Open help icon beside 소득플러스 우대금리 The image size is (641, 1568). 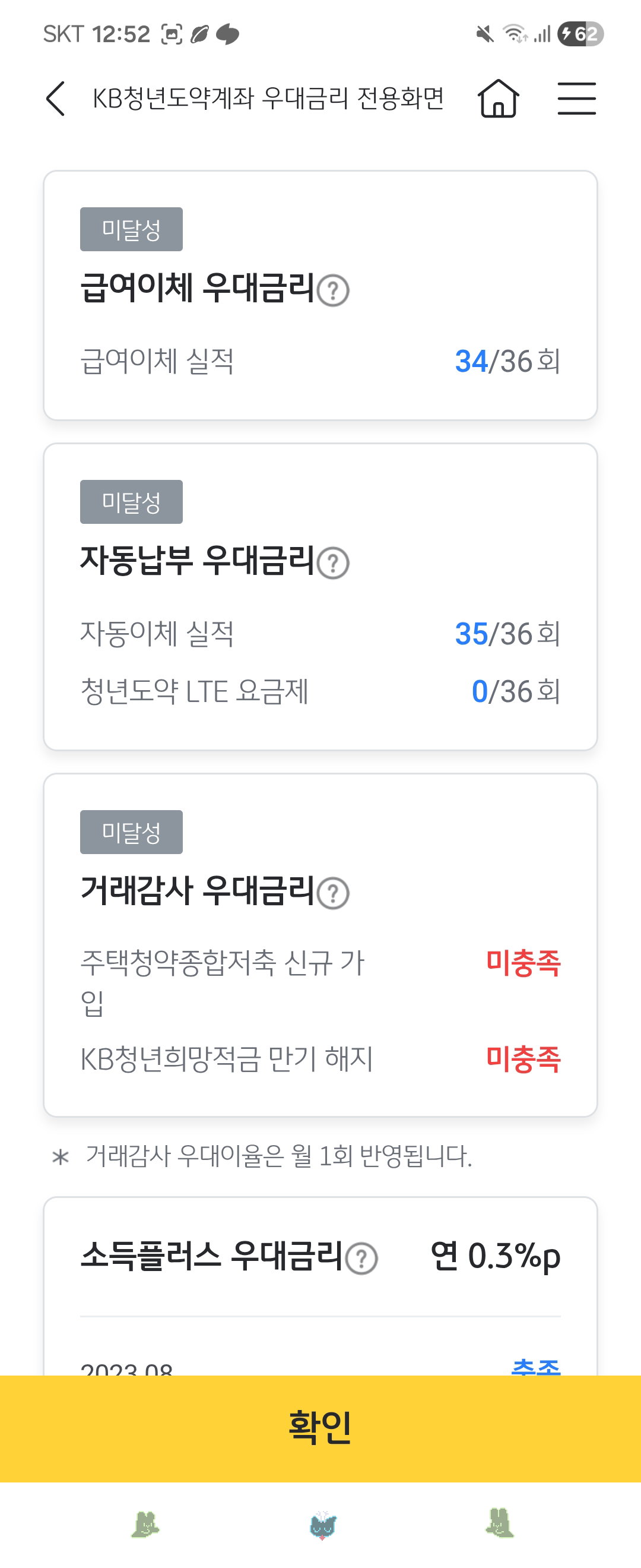pyautogui.click(x=362, y=1258)
